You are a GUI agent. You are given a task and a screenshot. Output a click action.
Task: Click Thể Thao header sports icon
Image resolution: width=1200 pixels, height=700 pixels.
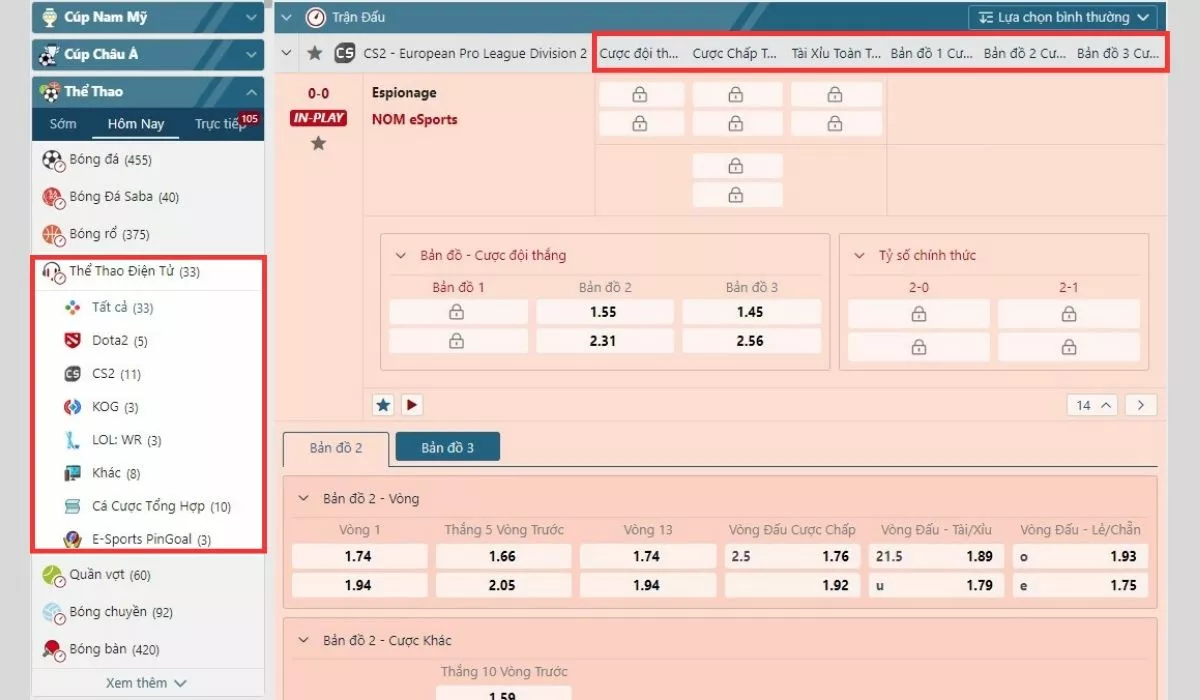tap(49, 91)
